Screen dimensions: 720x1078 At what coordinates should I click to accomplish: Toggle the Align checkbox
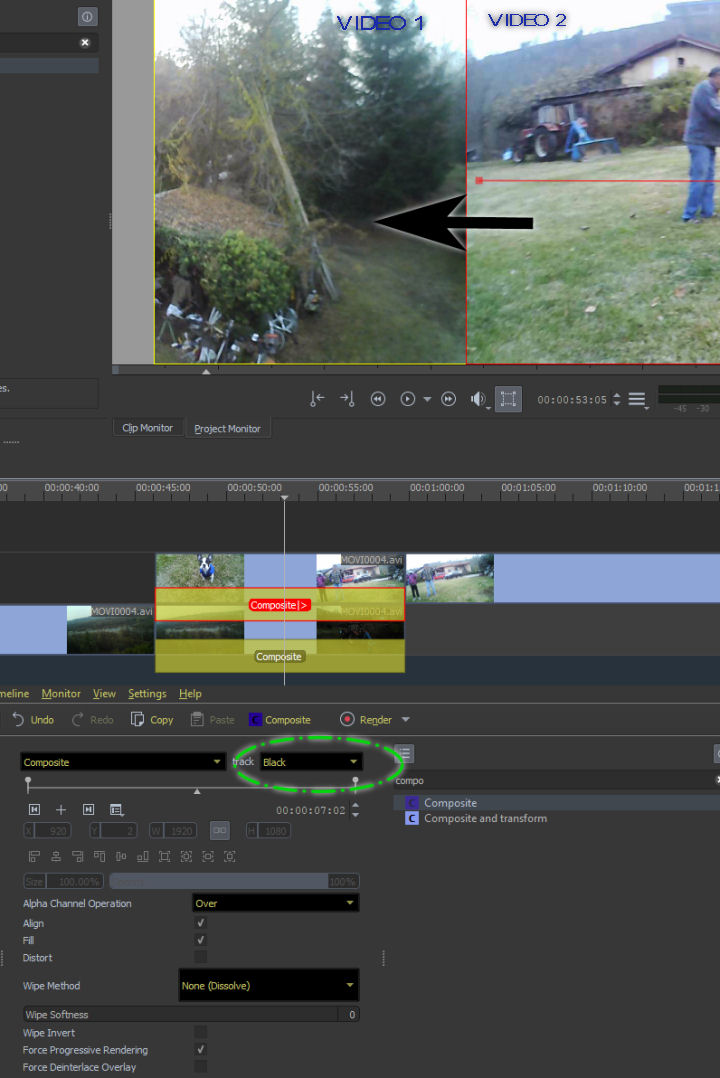point(200,923)
